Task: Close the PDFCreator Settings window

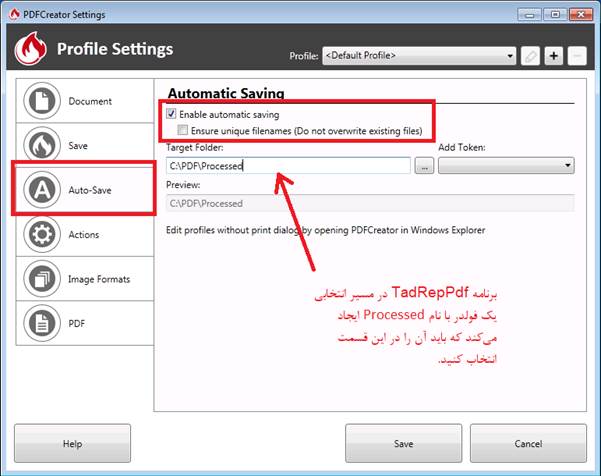Action: pos(581,15)
